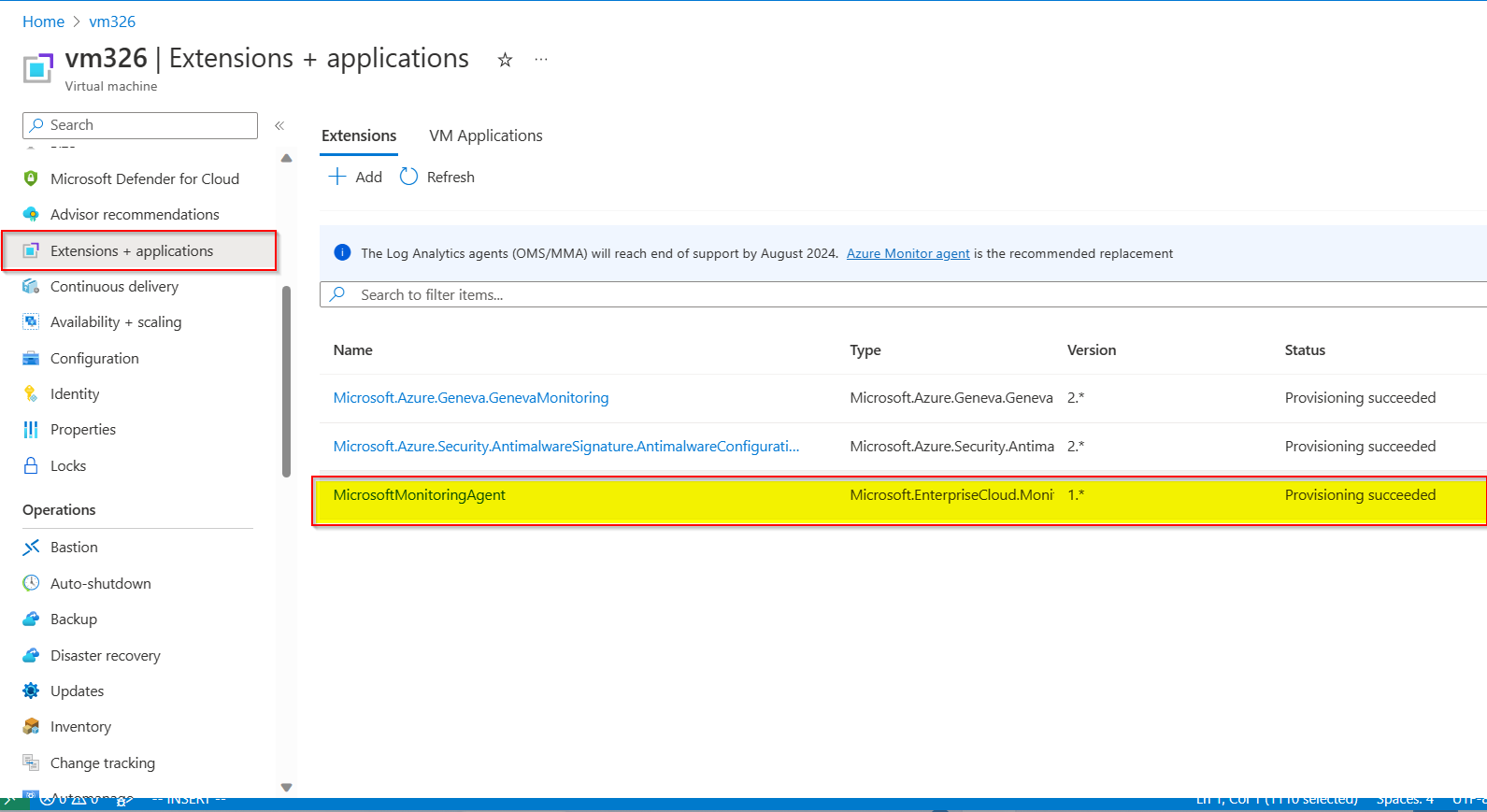Viewport: 1487px width, 812px height.
Task: Open Advisor recommendations menu item
Action: [135, 214]
